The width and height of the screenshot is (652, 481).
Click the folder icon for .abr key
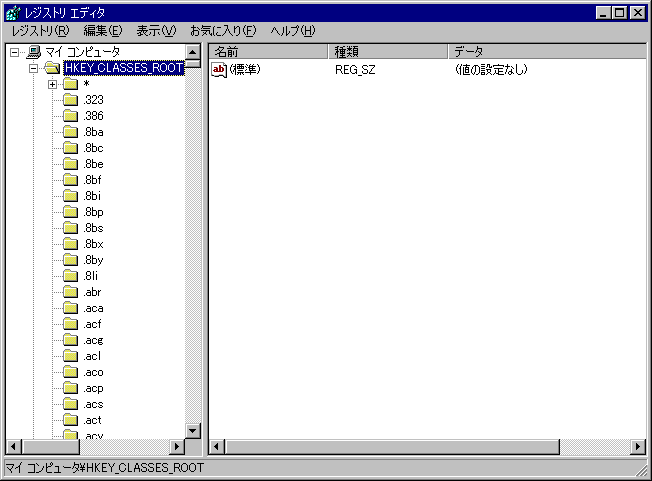(70, 292)
